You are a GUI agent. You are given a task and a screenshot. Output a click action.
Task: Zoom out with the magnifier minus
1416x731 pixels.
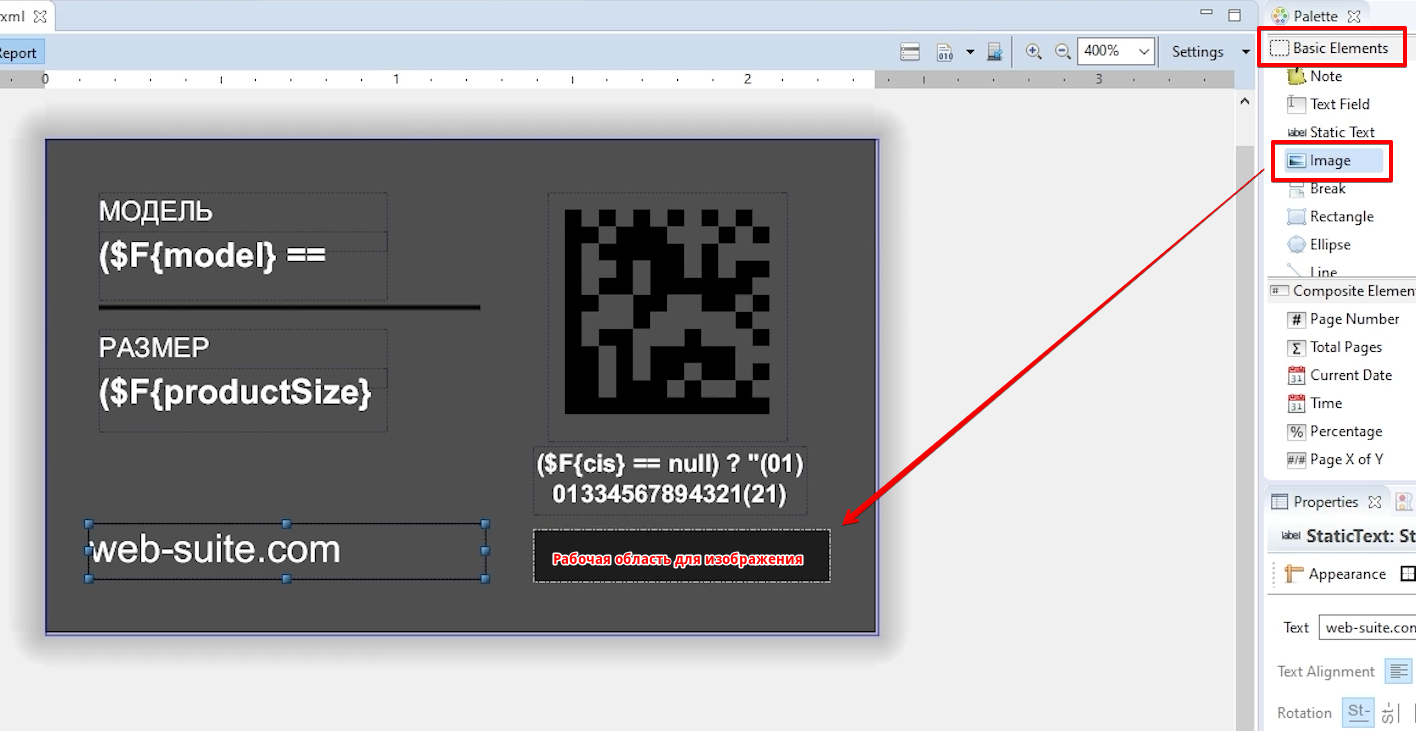[x=1063, y=51]
